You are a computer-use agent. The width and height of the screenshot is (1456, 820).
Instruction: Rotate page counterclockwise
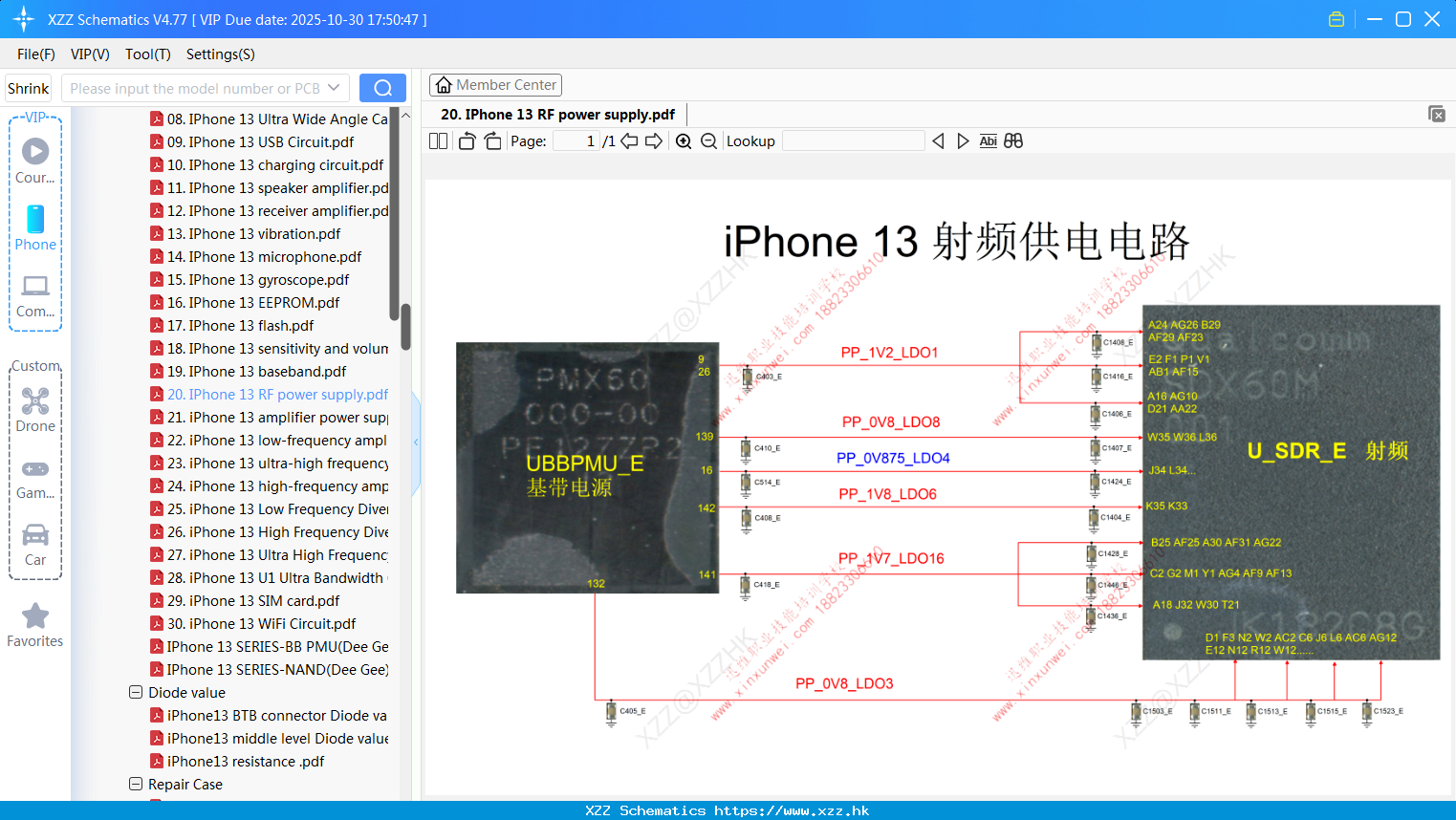(x=467, y=140)
